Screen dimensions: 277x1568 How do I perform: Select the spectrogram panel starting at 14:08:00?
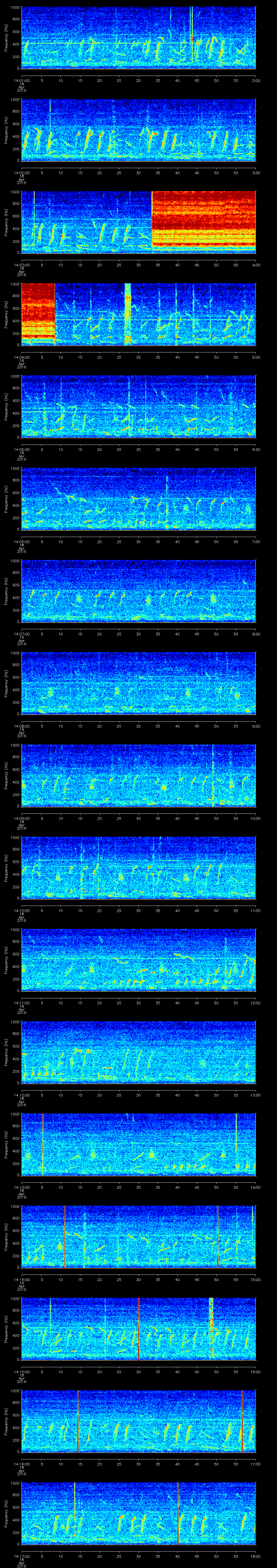click(139, 683)
